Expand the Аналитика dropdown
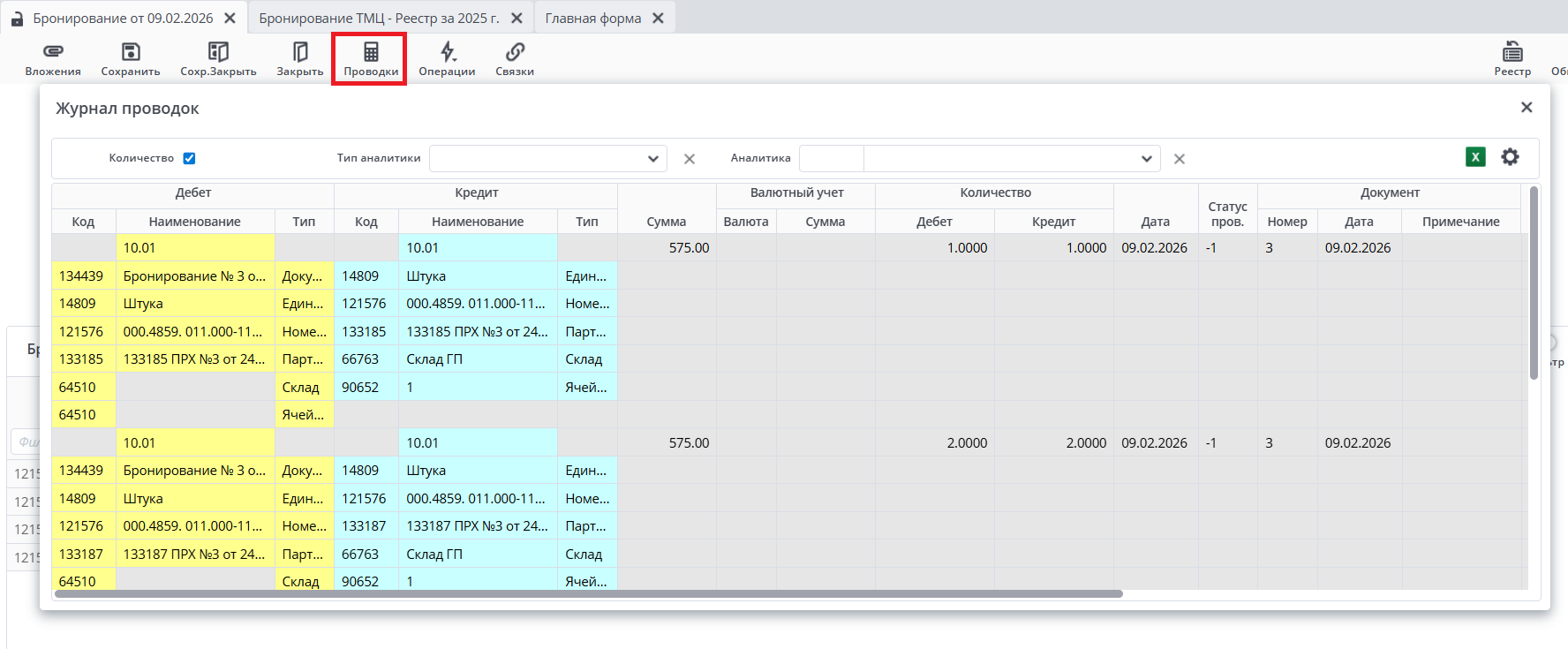Viewport: 1568px width, 649px height. tap(1146, 159)
